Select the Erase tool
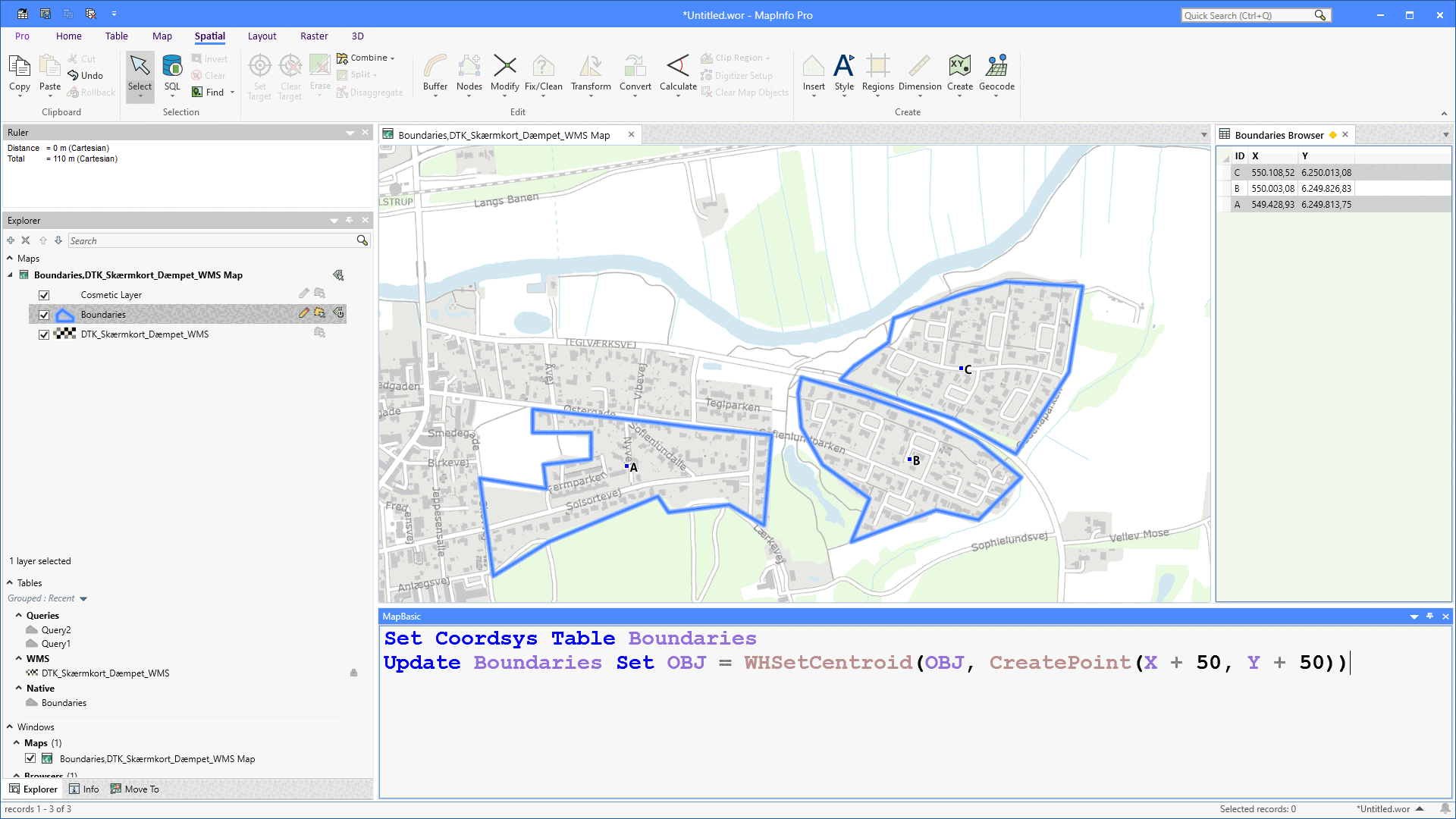Viewport: 1456px width, 819px height. (319, 75)
